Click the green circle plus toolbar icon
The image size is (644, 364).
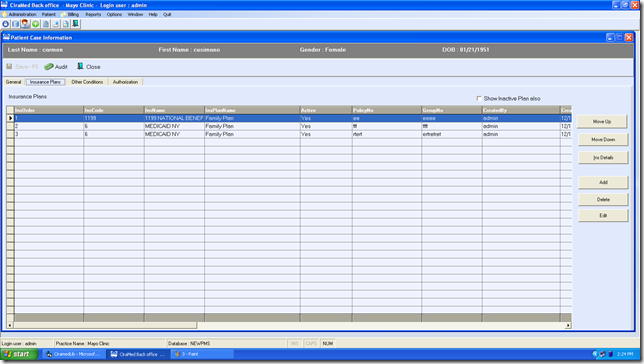click(x=36, y=24)
